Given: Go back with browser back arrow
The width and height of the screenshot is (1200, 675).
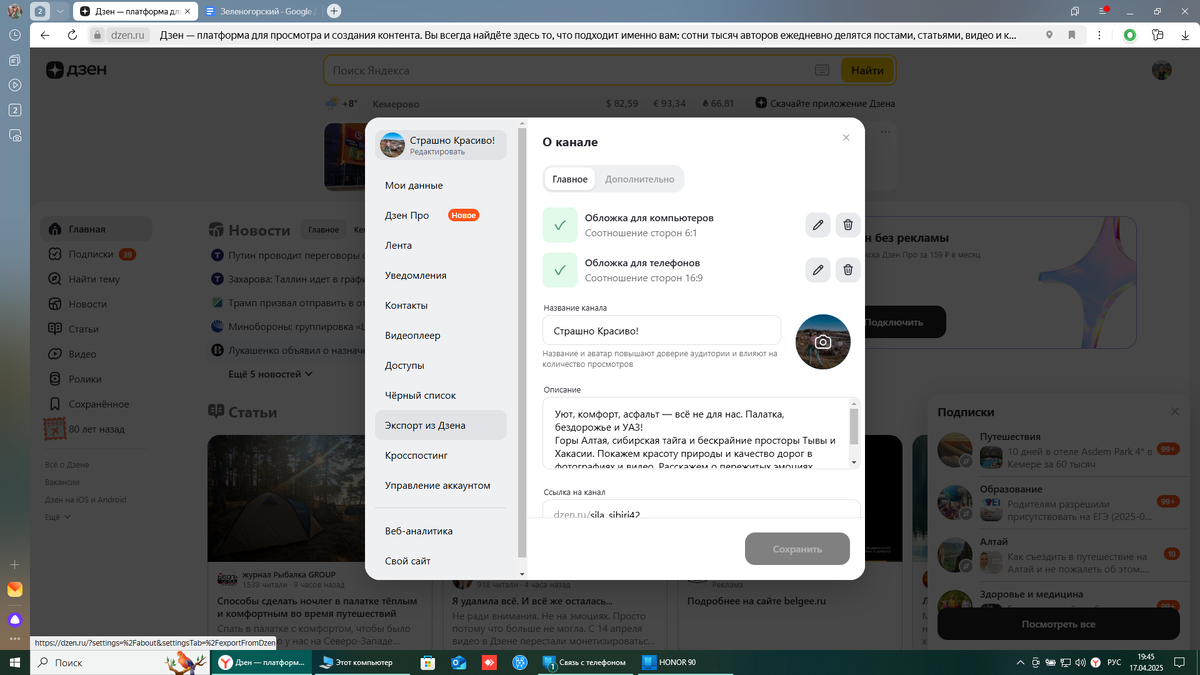Looking at the screenshot, I should point(46,35).
